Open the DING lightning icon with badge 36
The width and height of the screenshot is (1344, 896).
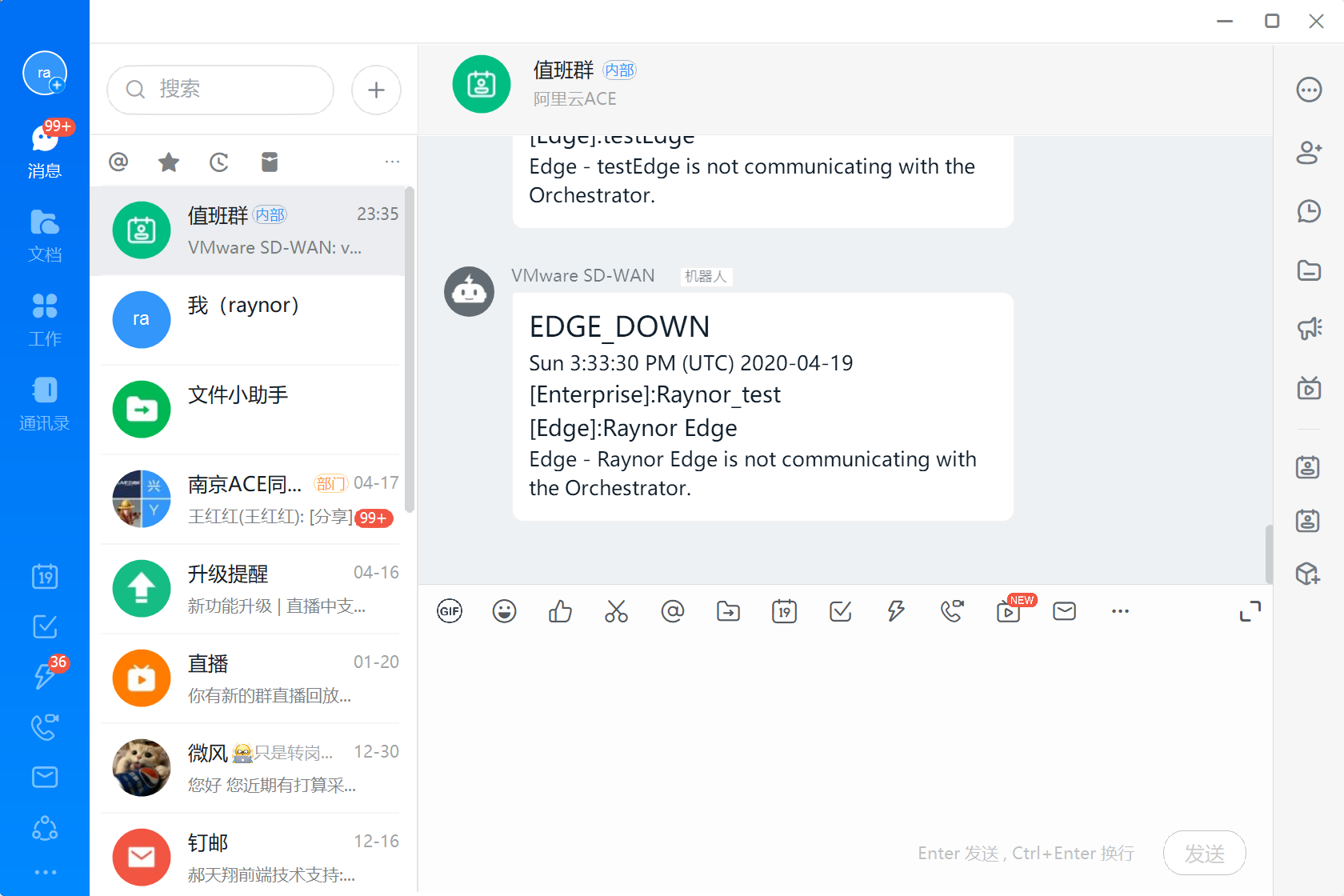pos(45,676)
